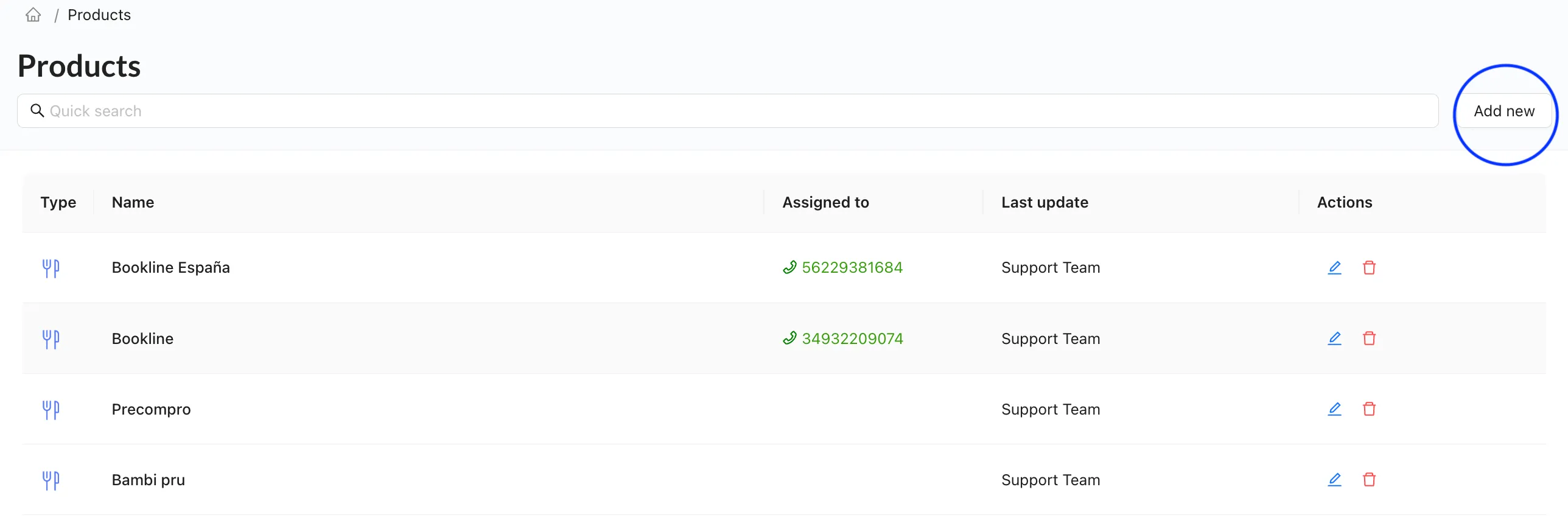
Task: Delete the Bookline España product
Action: (x=1369, y=267)
